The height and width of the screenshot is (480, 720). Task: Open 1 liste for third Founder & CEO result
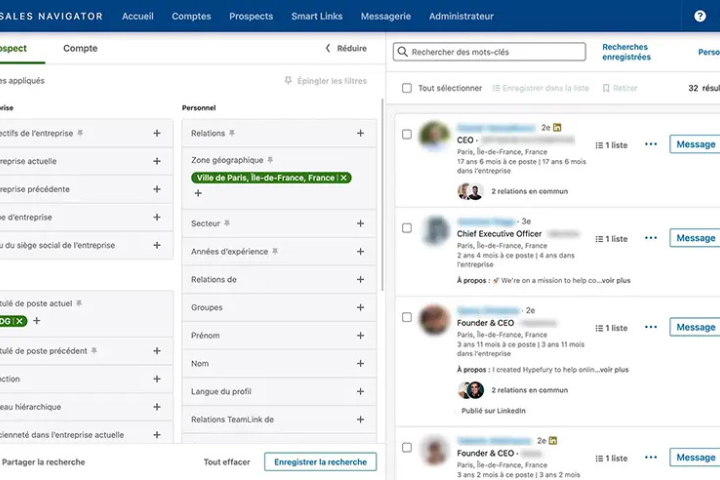point(611,328)
